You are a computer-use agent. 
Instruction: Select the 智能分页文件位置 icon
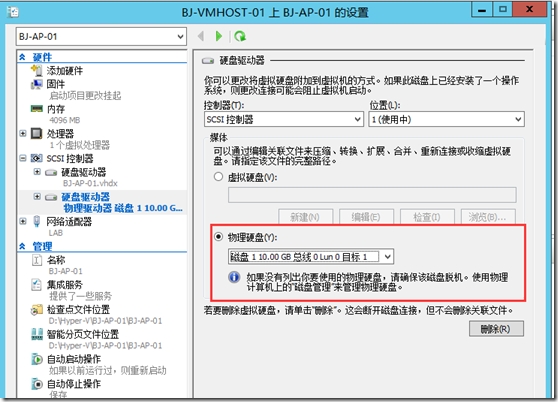37,334
